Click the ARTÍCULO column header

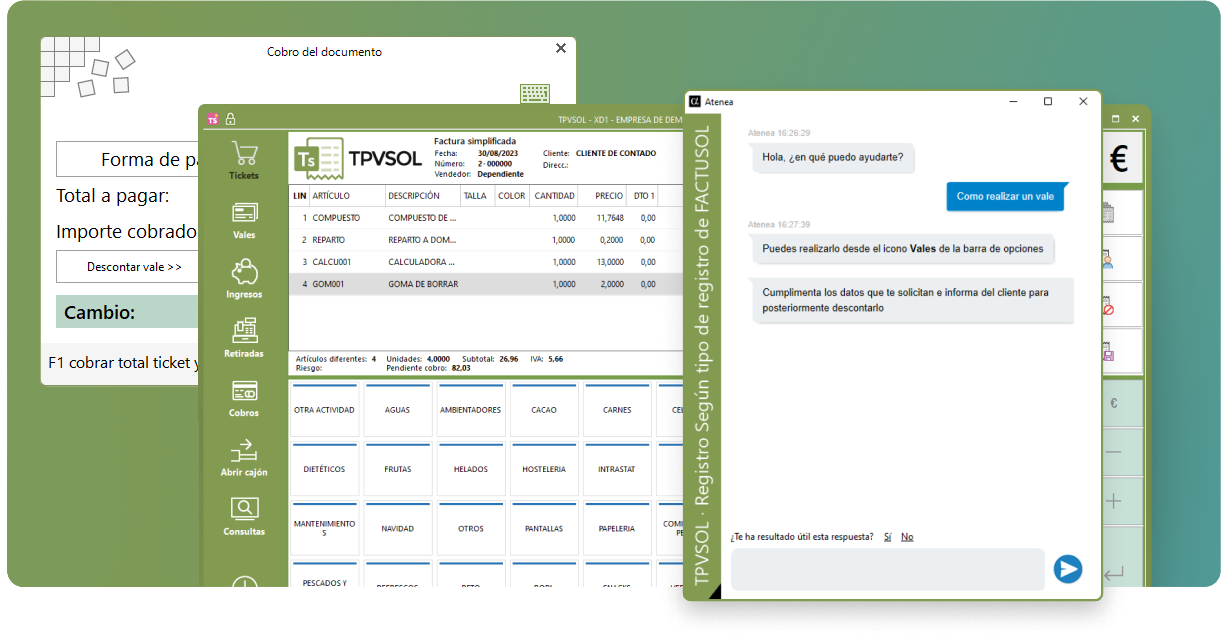point(347,196)
